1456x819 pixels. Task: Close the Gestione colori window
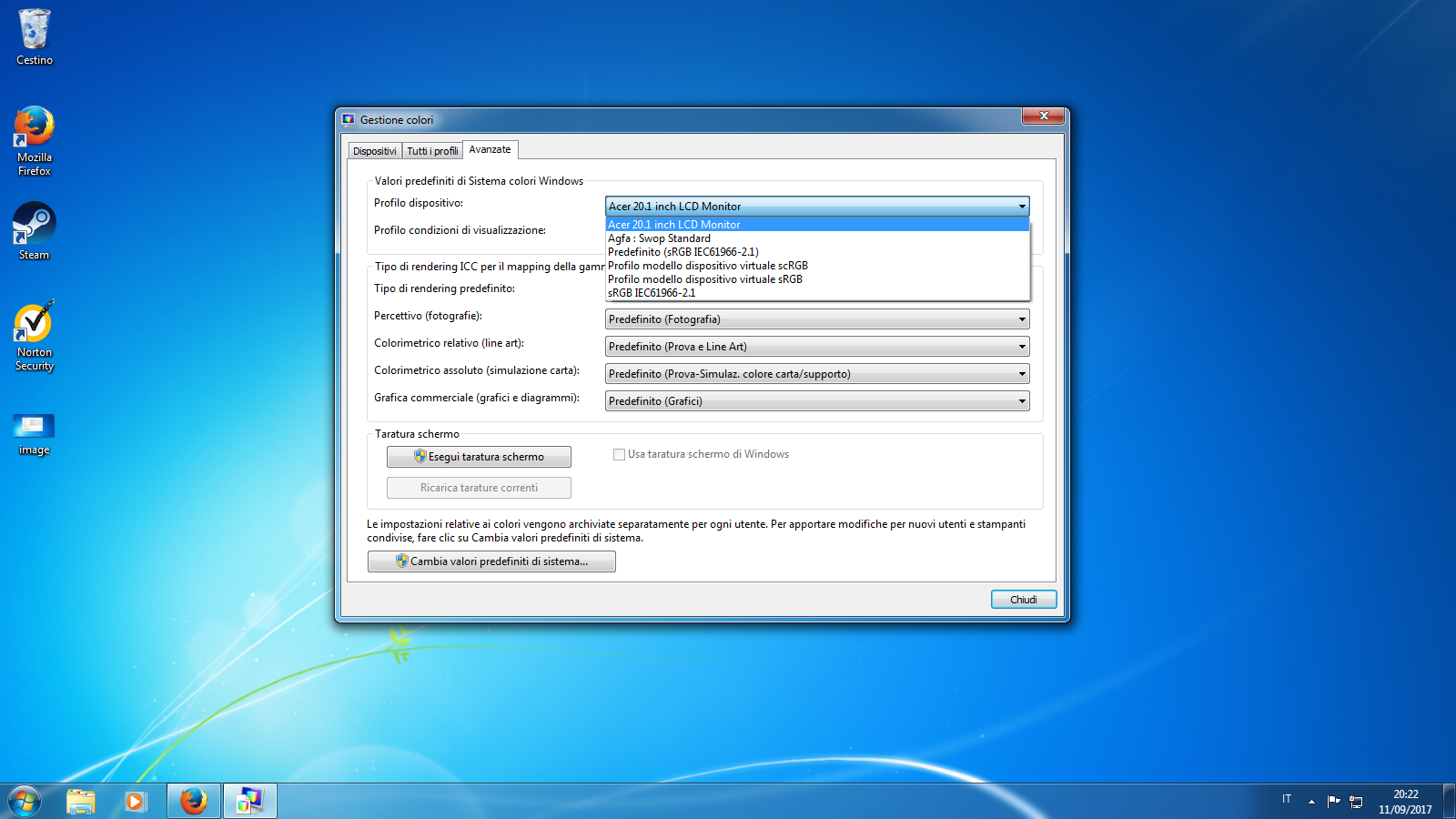pos(1044,116)
